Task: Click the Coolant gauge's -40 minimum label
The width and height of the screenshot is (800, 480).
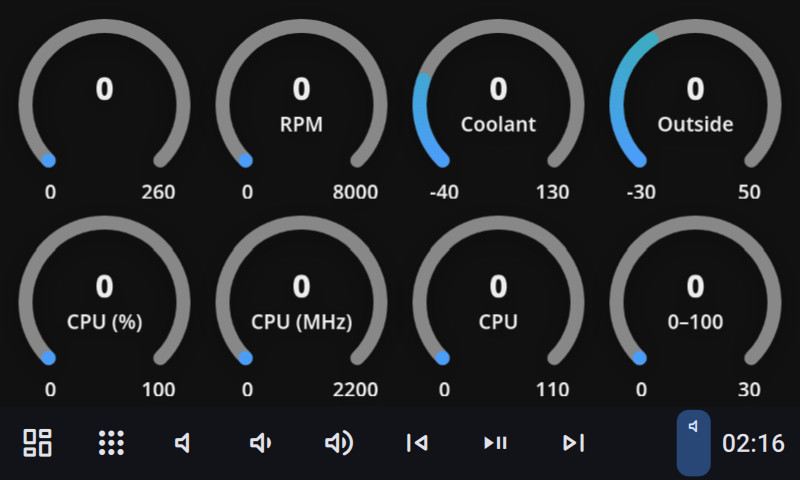Action: pos(443,192)
